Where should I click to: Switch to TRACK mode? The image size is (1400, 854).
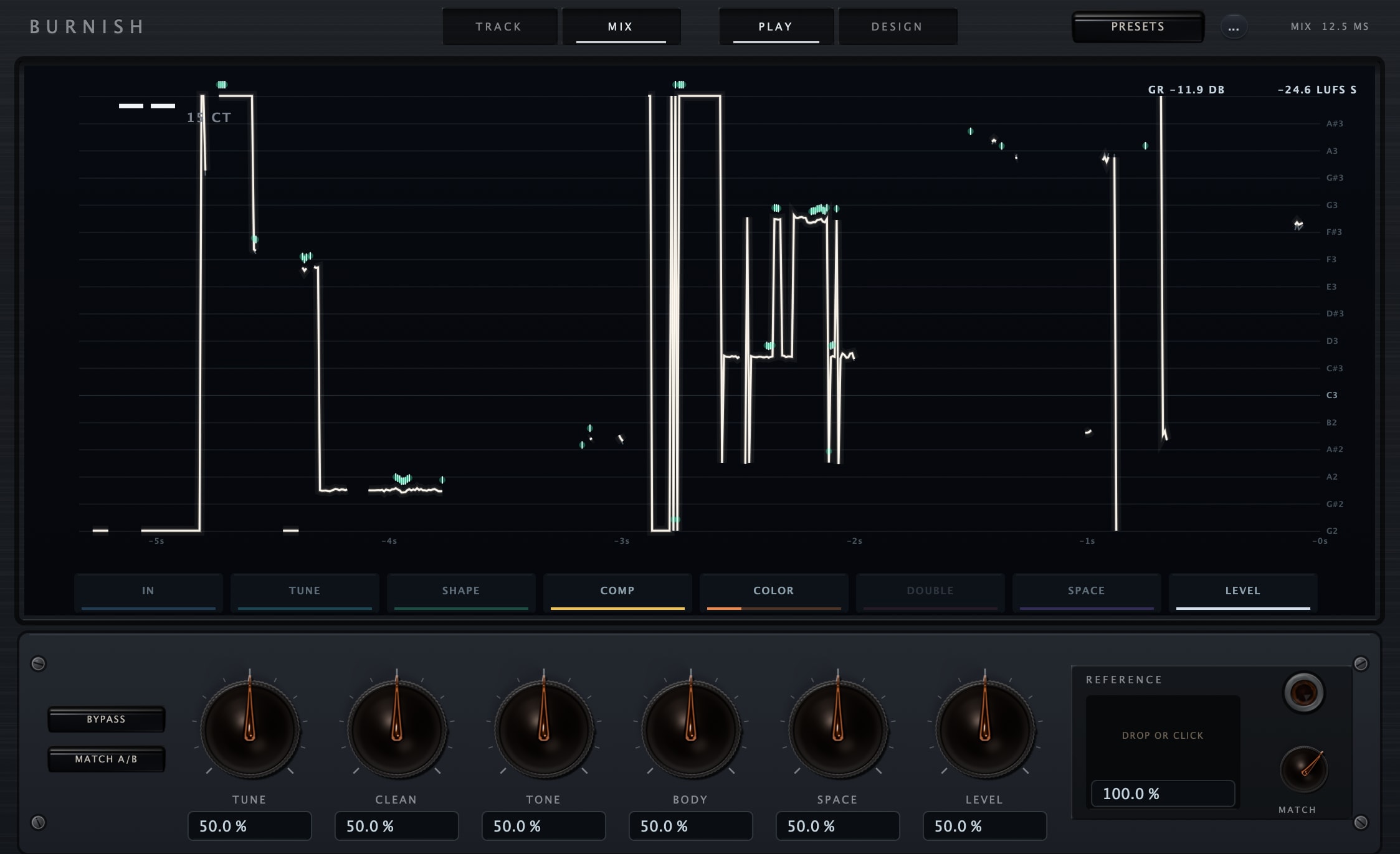pos(499,27)
